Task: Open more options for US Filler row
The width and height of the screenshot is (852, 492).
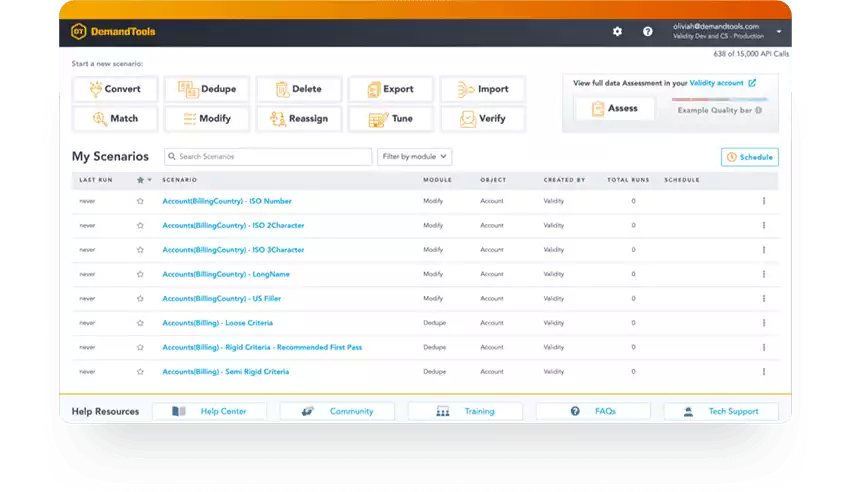Action: [764, 298]
